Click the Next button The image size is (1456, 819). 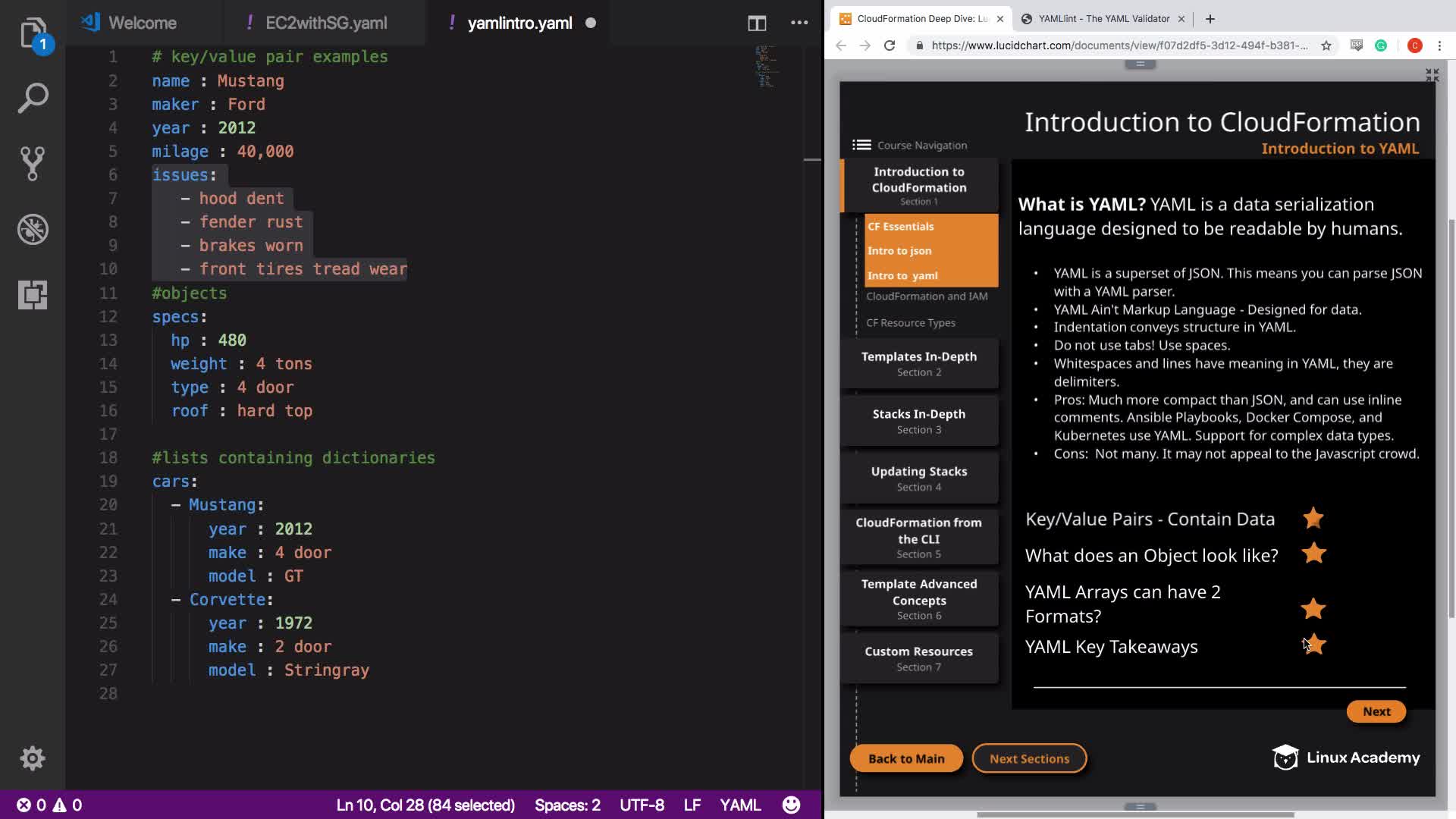point(1376,711)
